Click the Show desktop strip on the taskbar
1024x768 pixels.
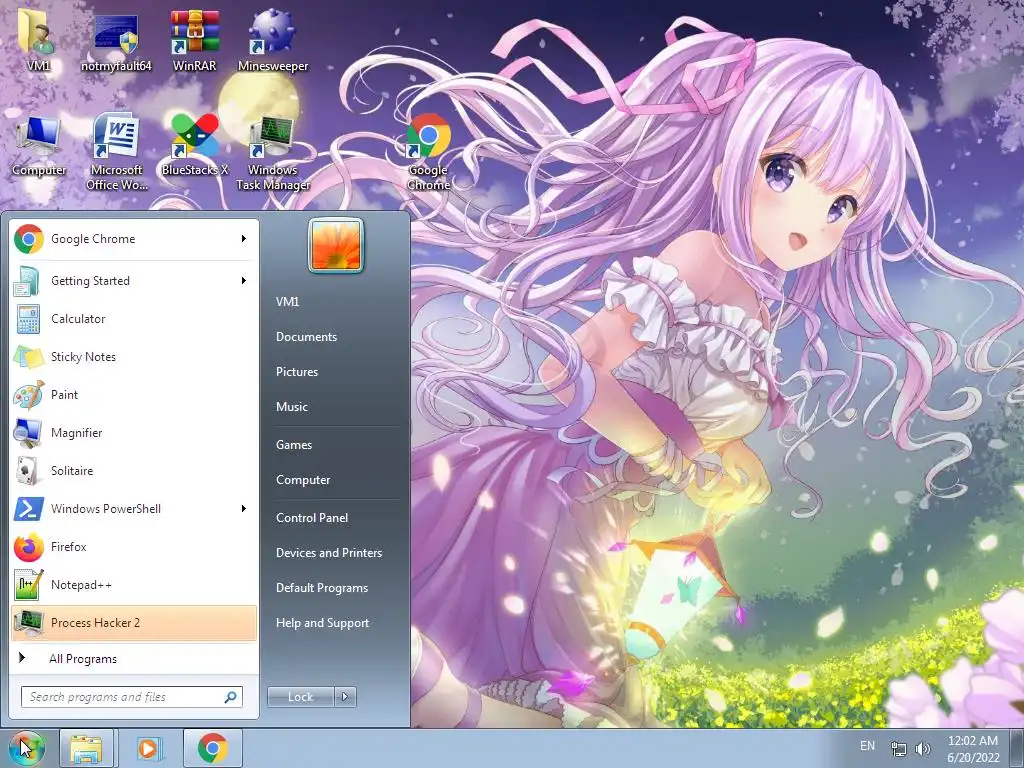click(x=1017, y=748)
